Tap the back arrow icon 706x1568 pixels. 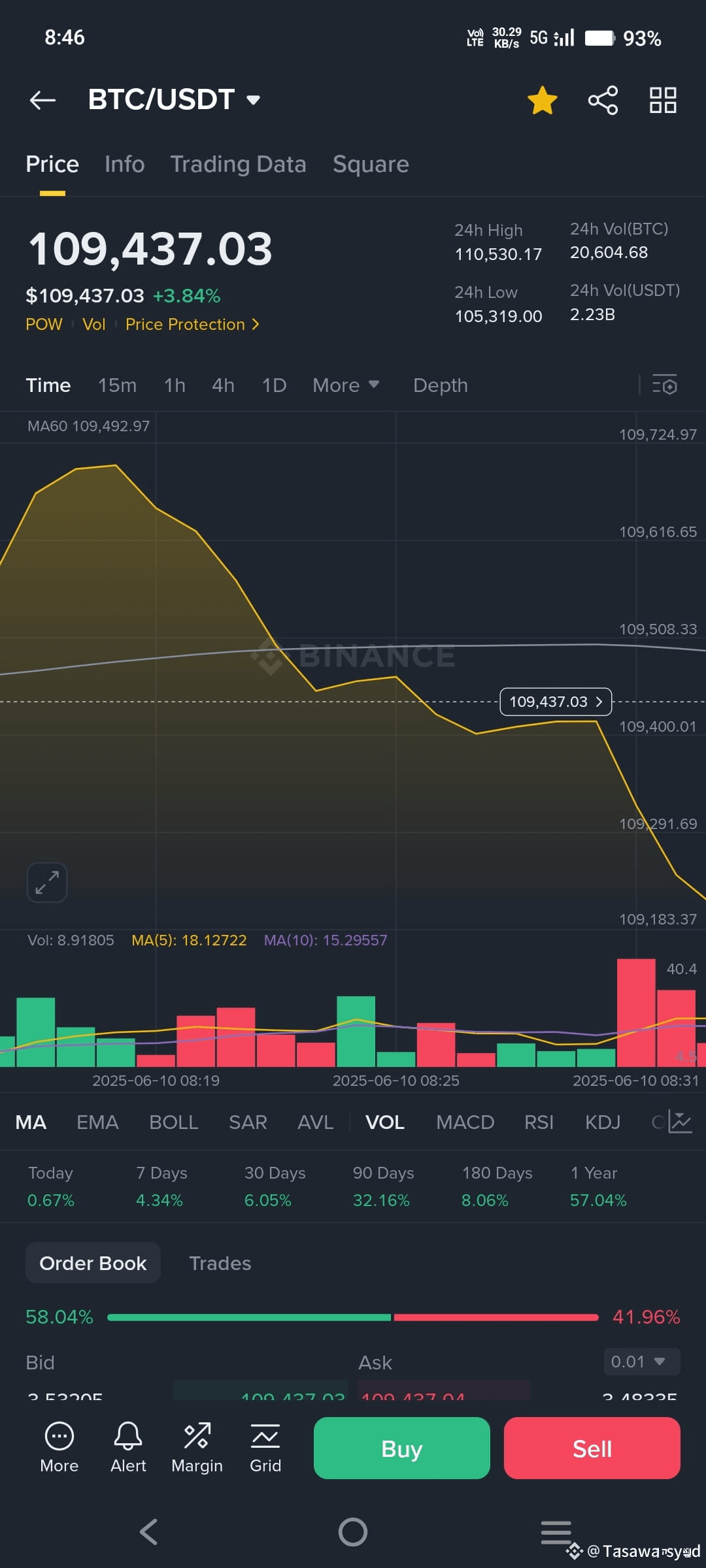(42, 100)
